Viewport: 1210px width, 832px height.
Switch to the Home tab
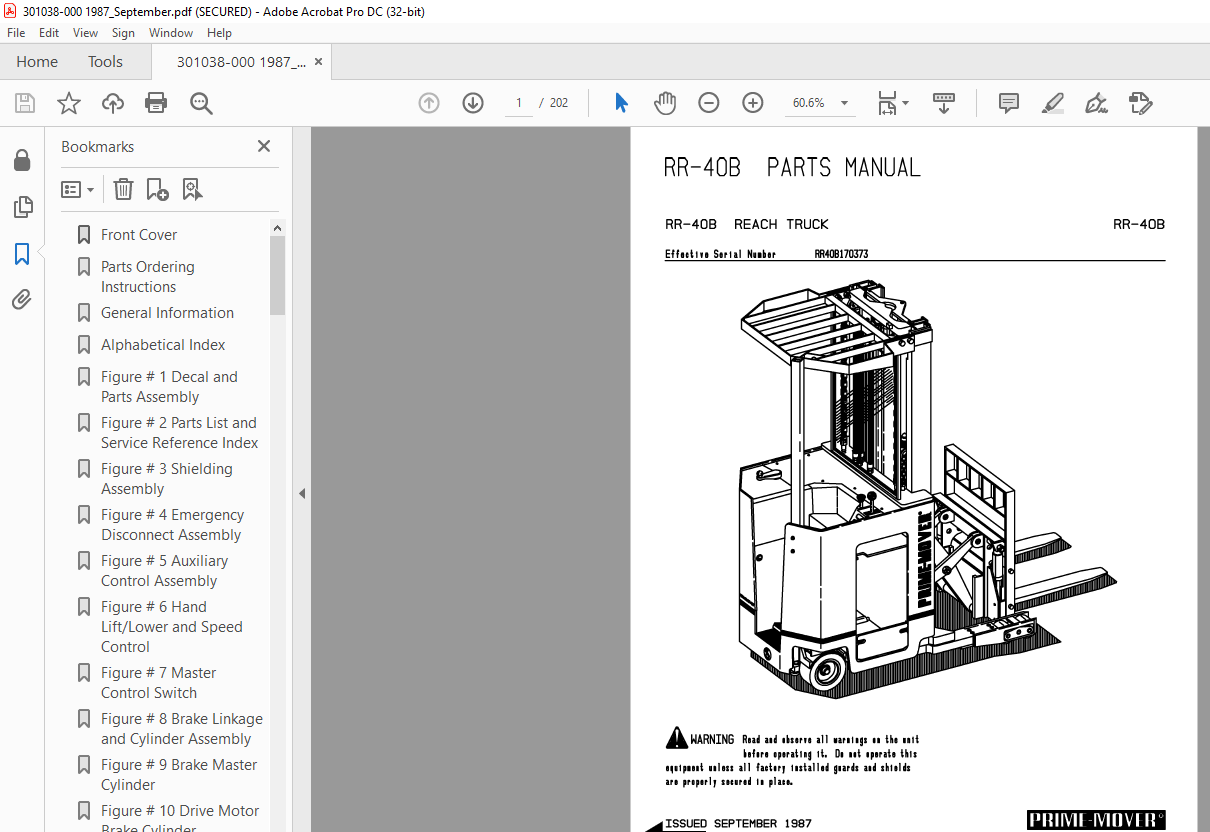pyautogui.click(x=37, y=62)
